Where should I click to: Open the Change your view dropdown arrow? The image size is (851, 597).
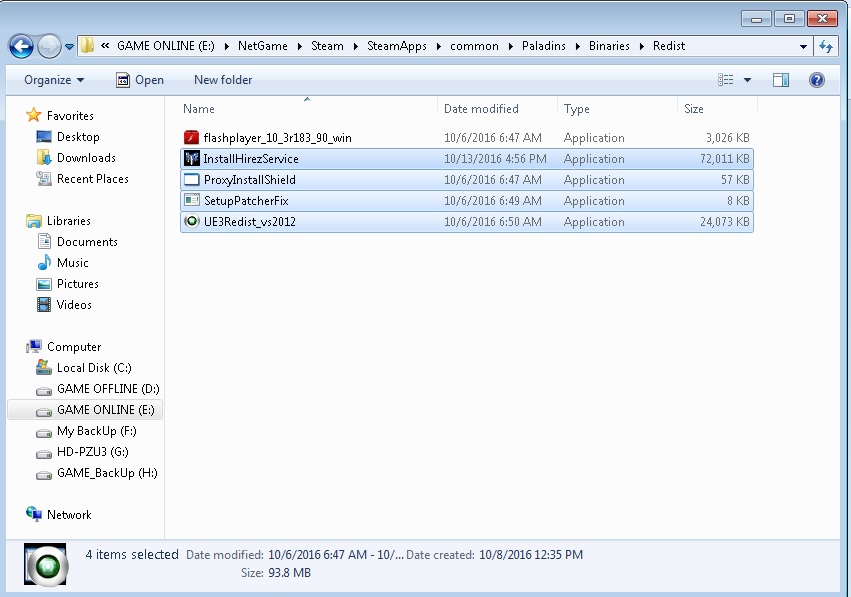[x=745, y=79]
